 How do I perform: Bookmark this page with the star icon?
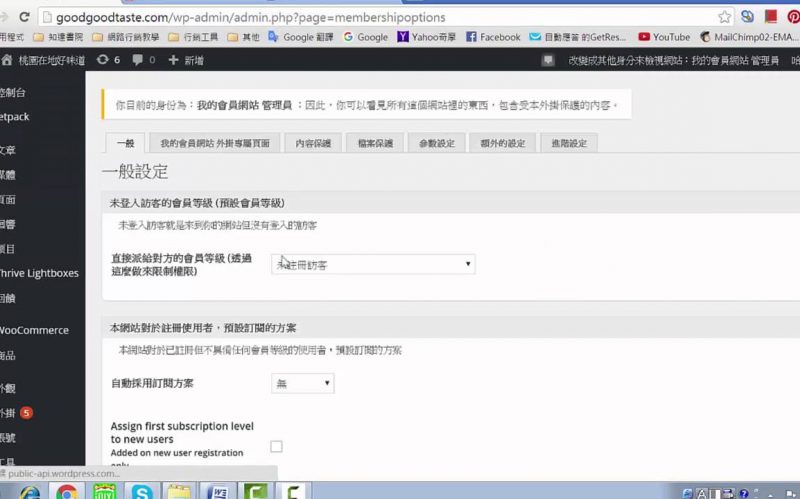724,17
